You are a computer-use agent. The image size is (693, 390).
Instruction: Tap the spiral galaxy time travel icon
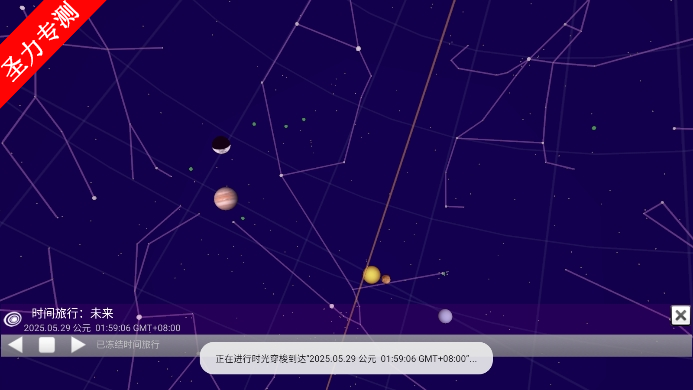pos(13,319)
